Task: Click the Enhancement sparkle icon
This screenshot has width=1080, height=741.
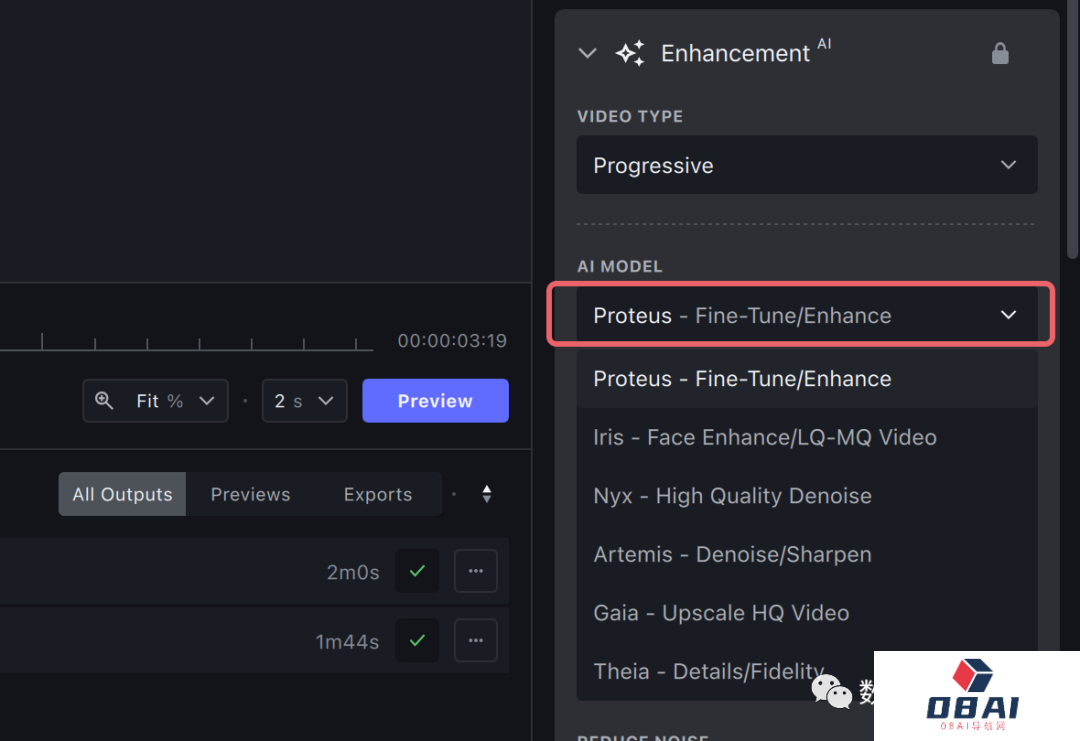Action: point(630,53)
